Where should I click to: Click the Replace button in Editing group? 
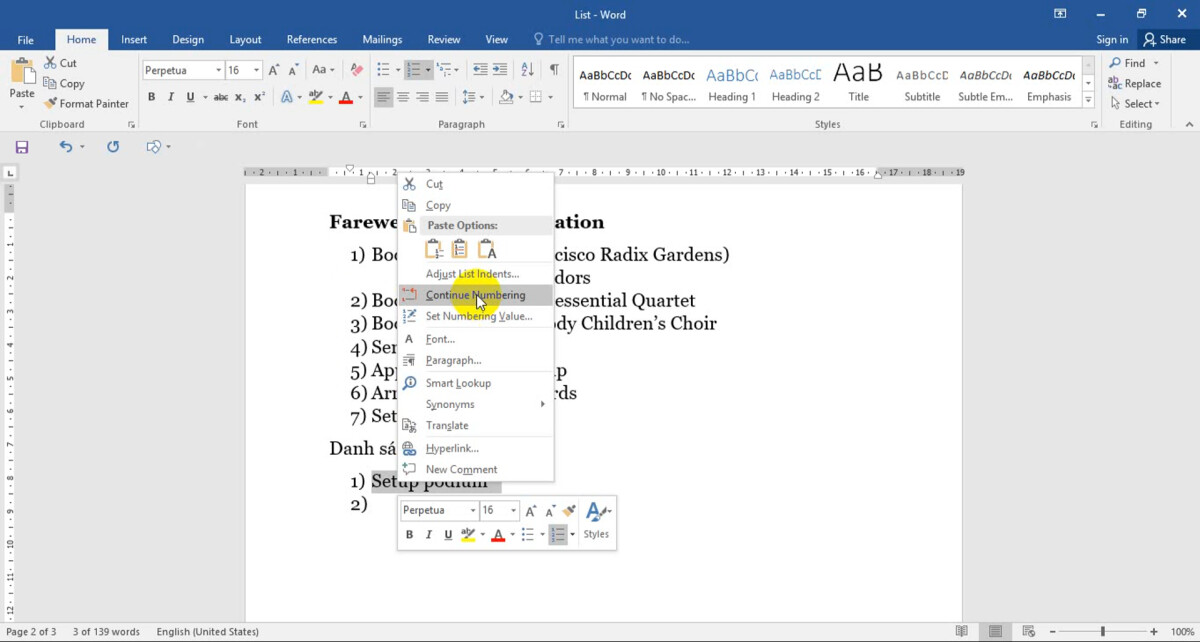point(1135,84)
